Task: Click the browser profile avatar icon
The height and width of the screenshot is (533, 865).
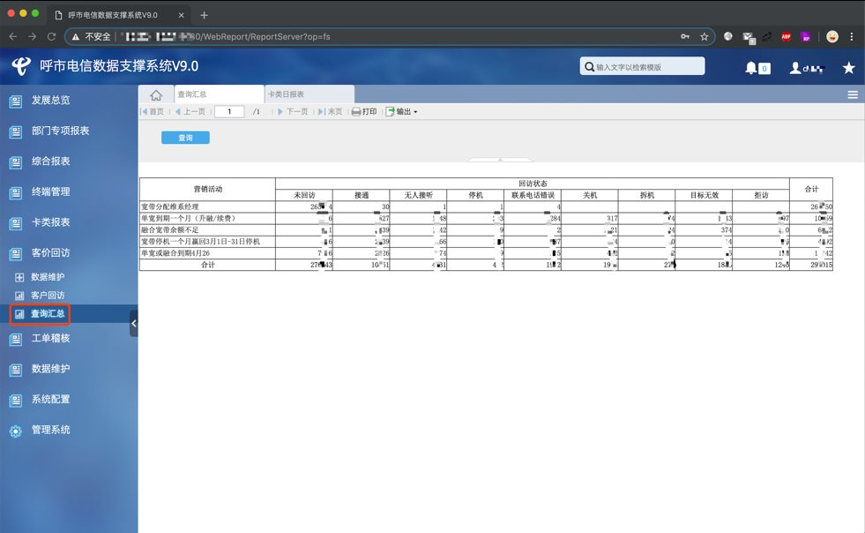Action: coord(832,36)
